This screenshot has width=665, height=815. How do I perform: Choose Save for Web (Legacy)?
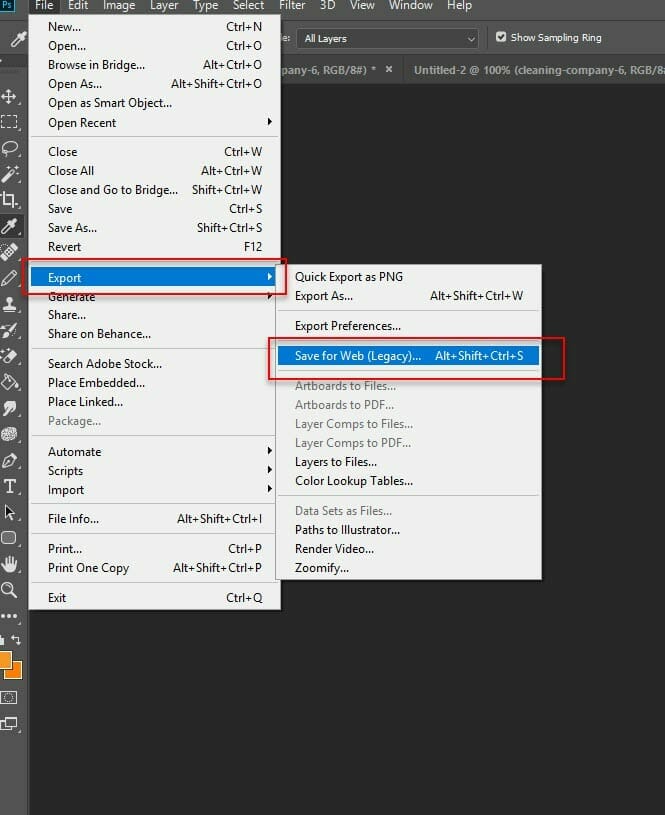click(408, 356)
